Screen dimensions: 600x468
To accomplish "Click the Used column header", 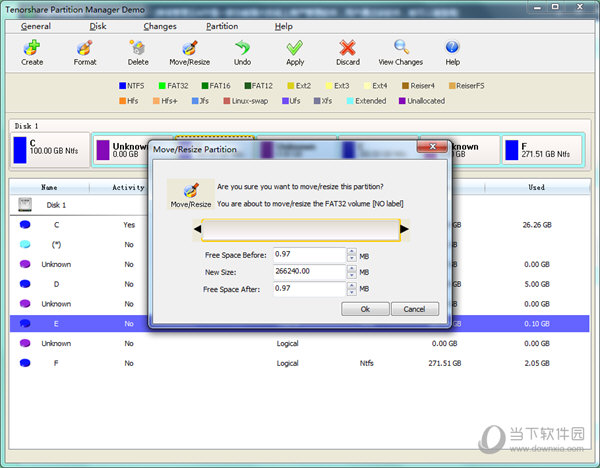I will click(x=536, y=188).
